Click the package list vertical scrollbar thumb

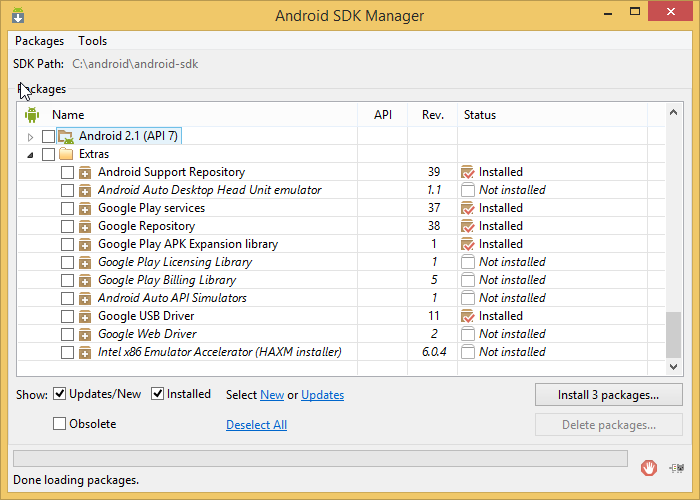click(673, 338)
